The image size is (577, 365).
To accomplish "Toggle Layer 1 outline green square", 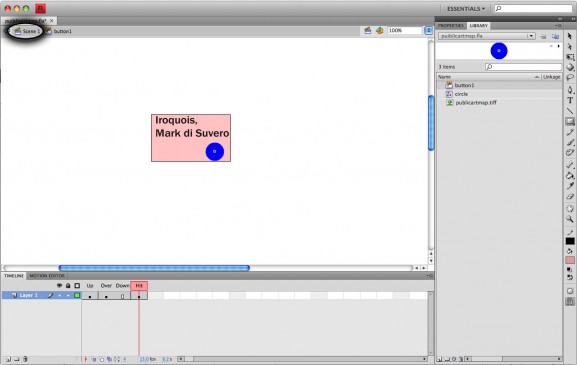I will (77, 295).
